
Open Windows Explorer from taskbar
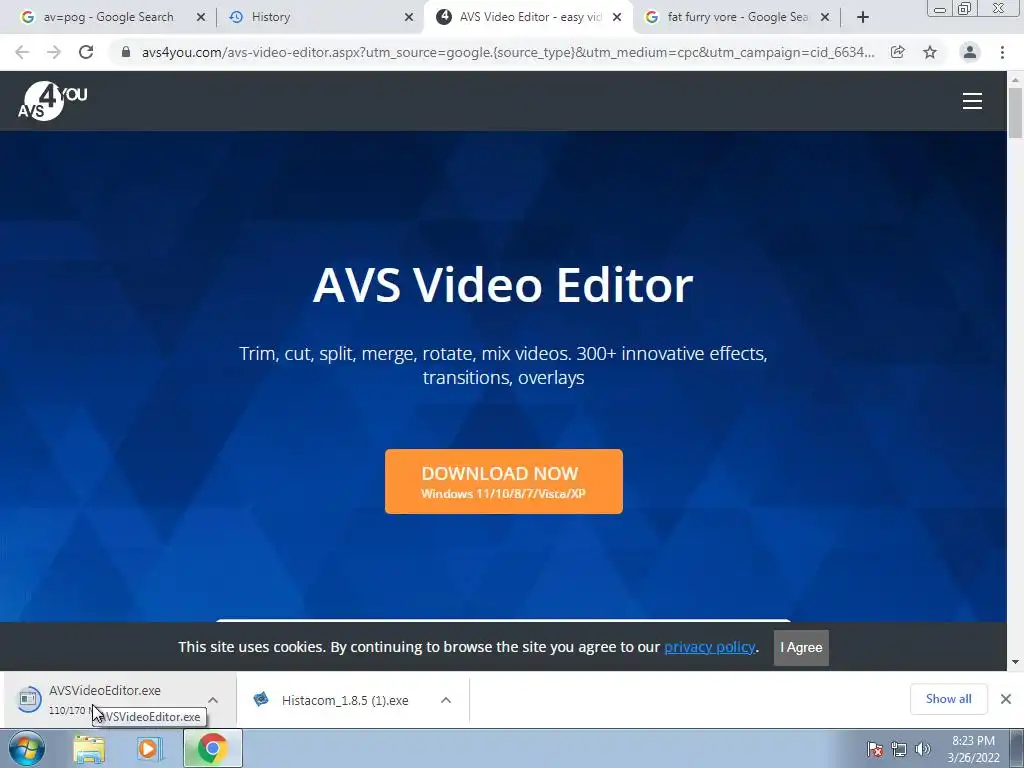click(89, 748)
